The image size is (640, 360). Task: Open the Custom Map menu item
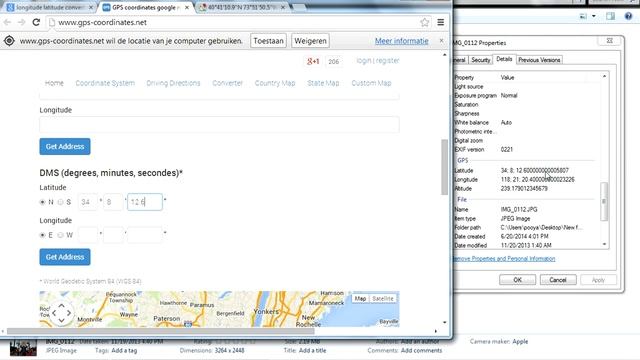click(371, 83)
